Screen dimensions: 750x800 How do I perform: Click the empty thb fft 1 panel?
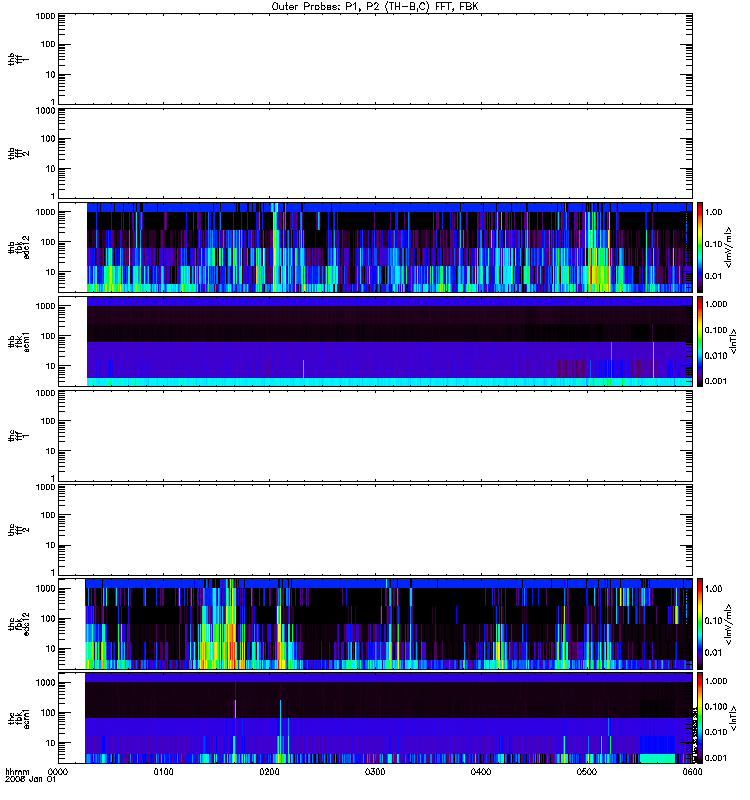point(375,59)
